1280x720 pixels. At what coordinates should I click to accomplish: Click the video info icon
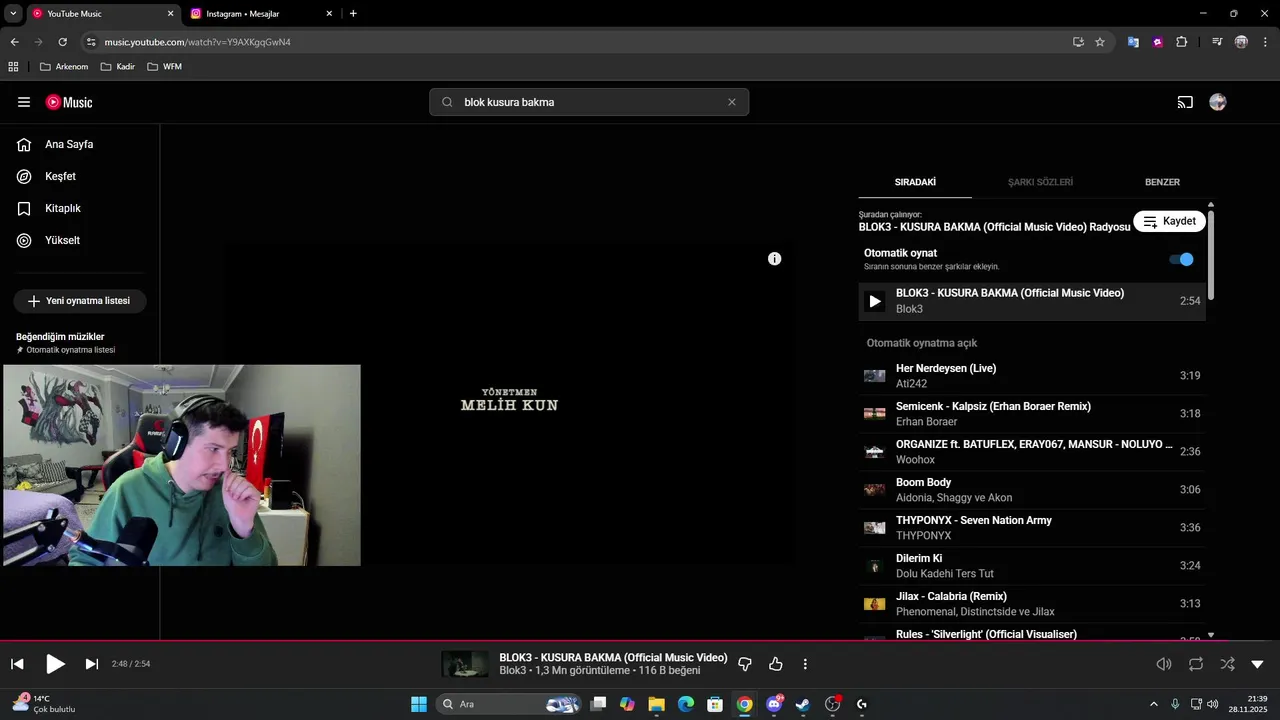774,259
